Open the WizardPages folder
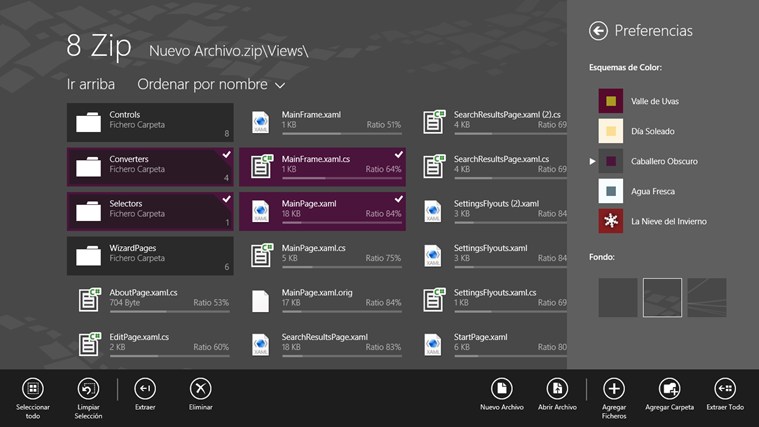The image size is (759, 427). point(150,254)
